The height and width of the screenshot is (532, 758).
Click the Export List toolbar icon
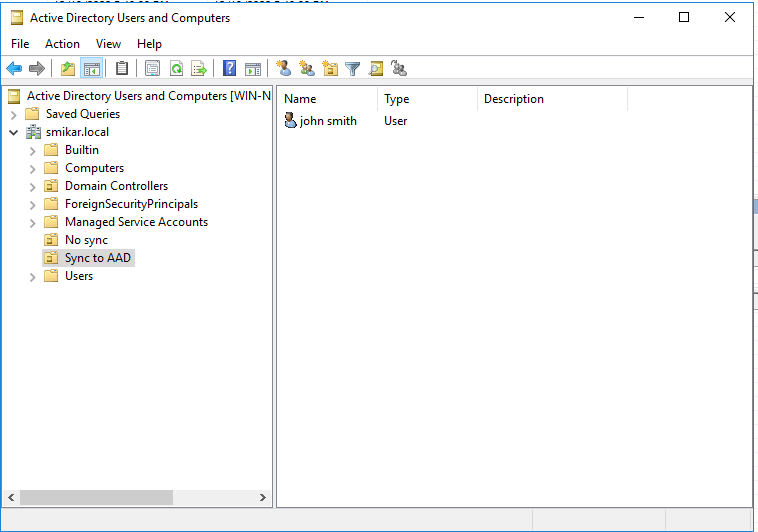[199, 69]
